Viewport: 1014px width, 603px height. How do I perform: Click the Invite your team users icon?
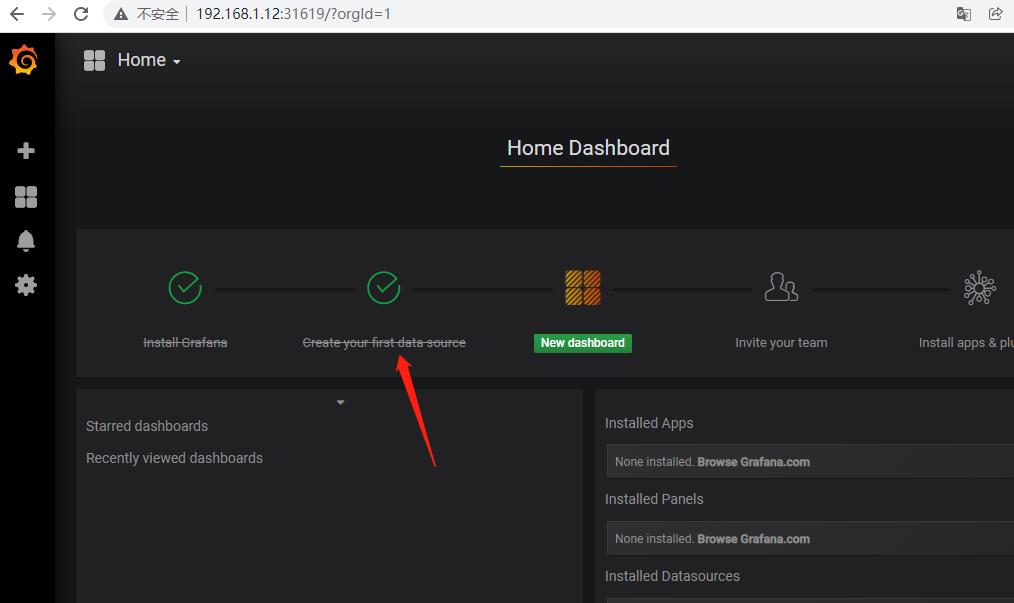tap(781, 287)
